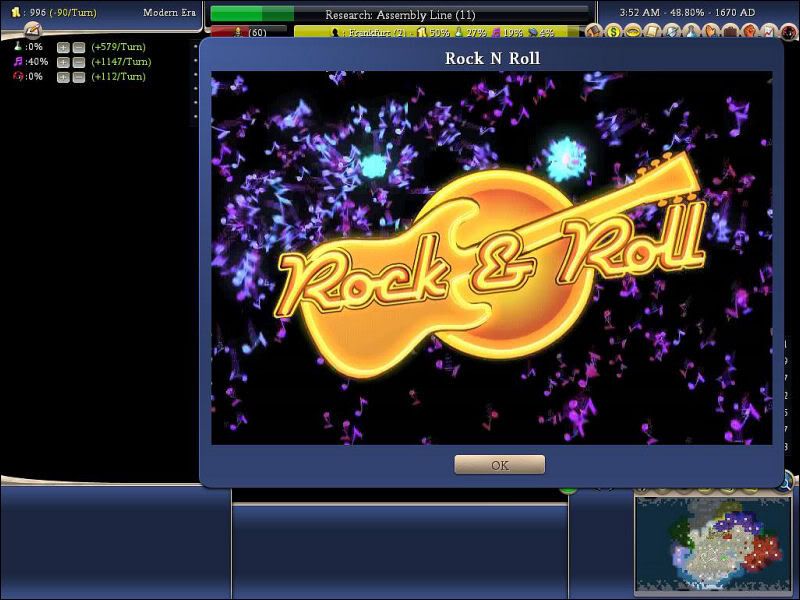Click OK to dismiss Rock N Roll popup
Image resolution: width=800 pixels, height=600 pixels.
tap(499, 465)
